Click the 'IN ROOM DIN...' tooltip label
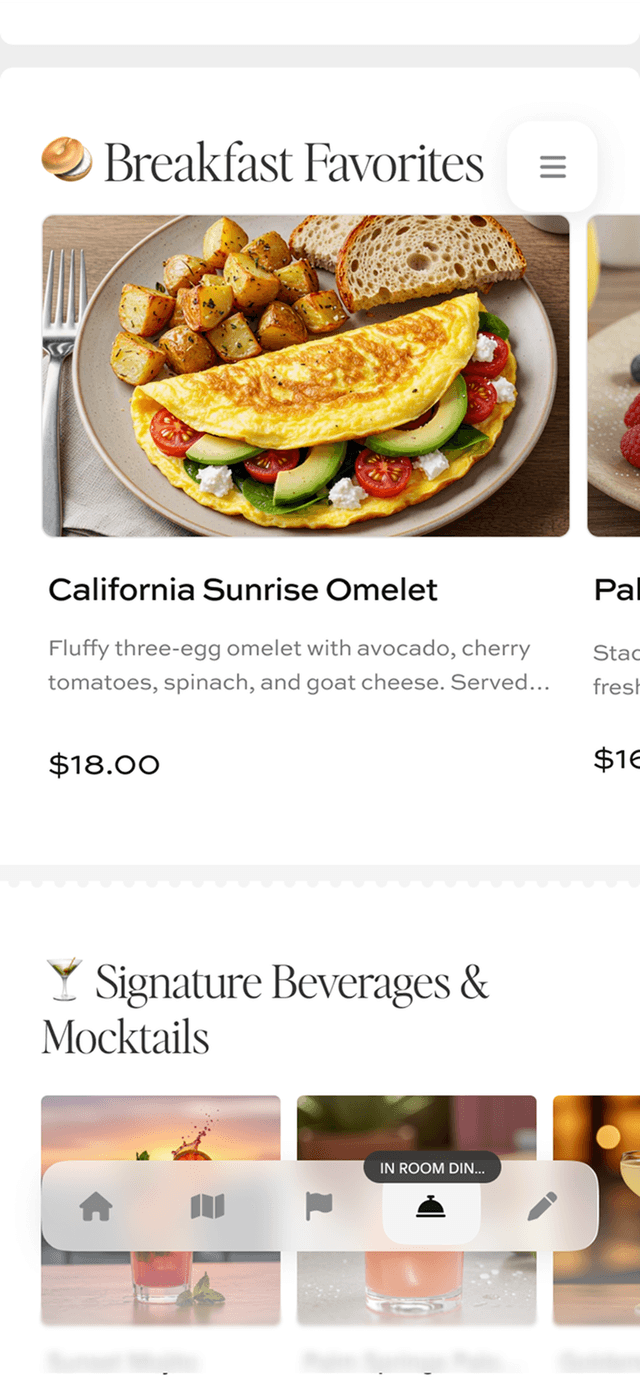Image resolution: width=640 pixels, height=1385 pixels. pos(431,1167)
